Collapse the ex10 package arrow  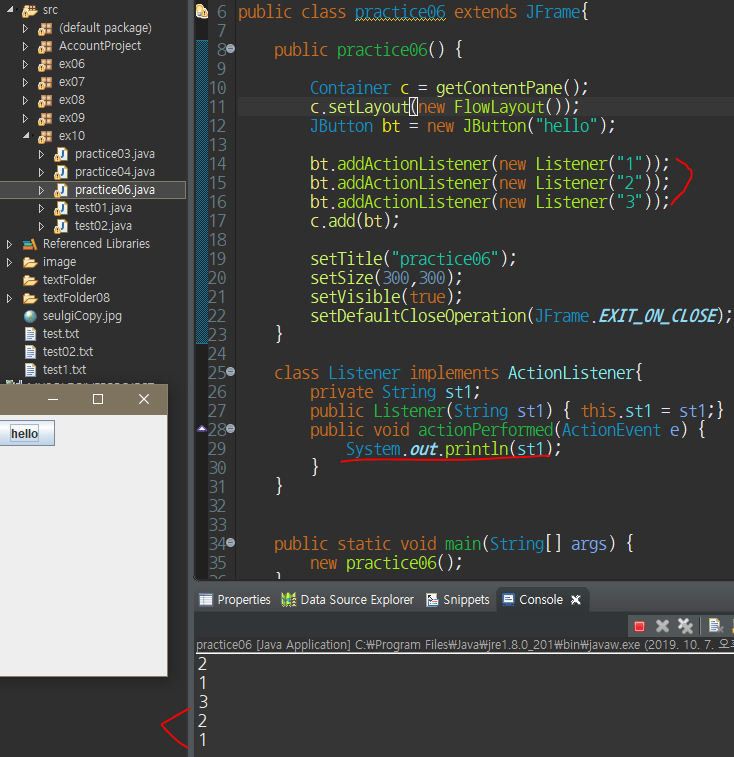pyautogui.click(x=26, y=136)
